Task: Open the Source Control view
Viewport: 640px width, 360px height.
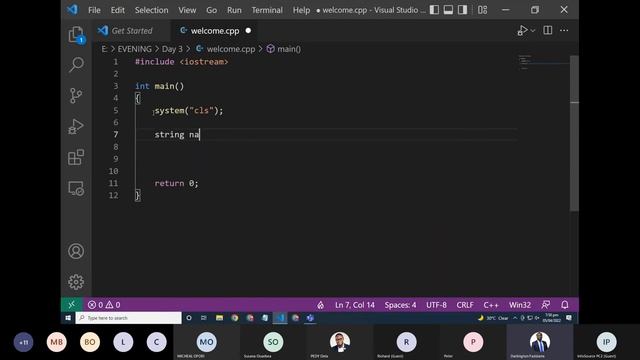Action: pos(76,96)
